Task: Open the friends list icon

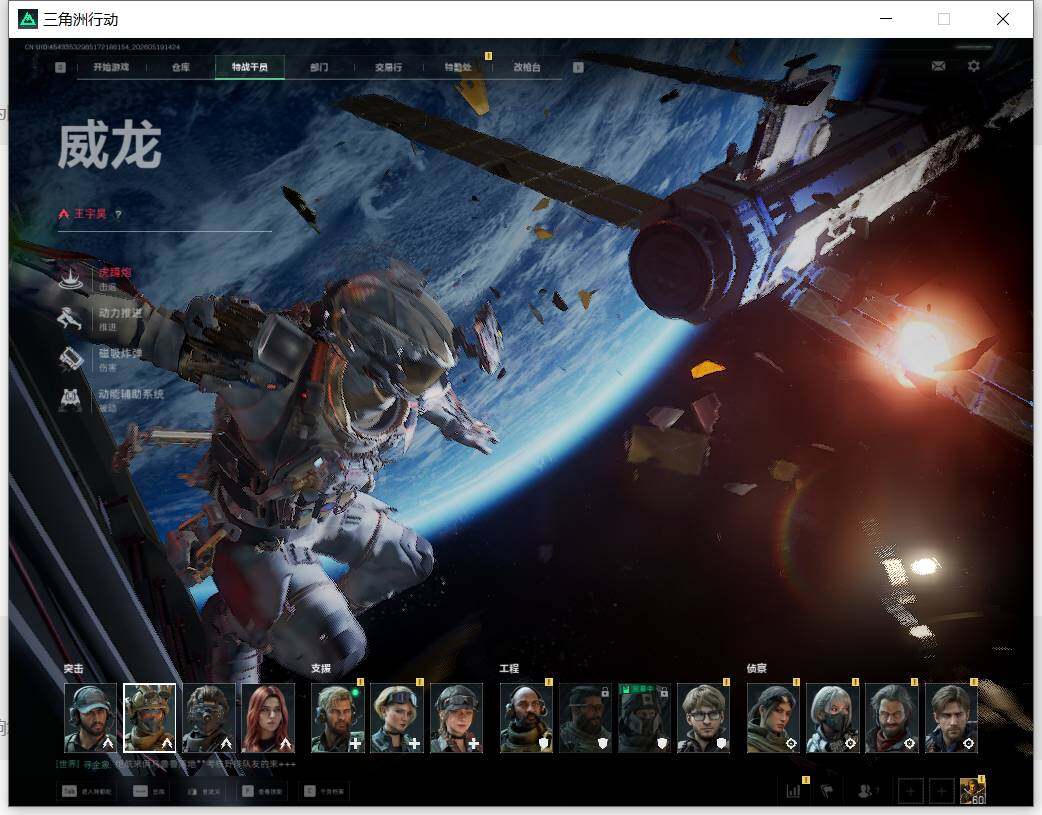Action: (x=867, y=791)
